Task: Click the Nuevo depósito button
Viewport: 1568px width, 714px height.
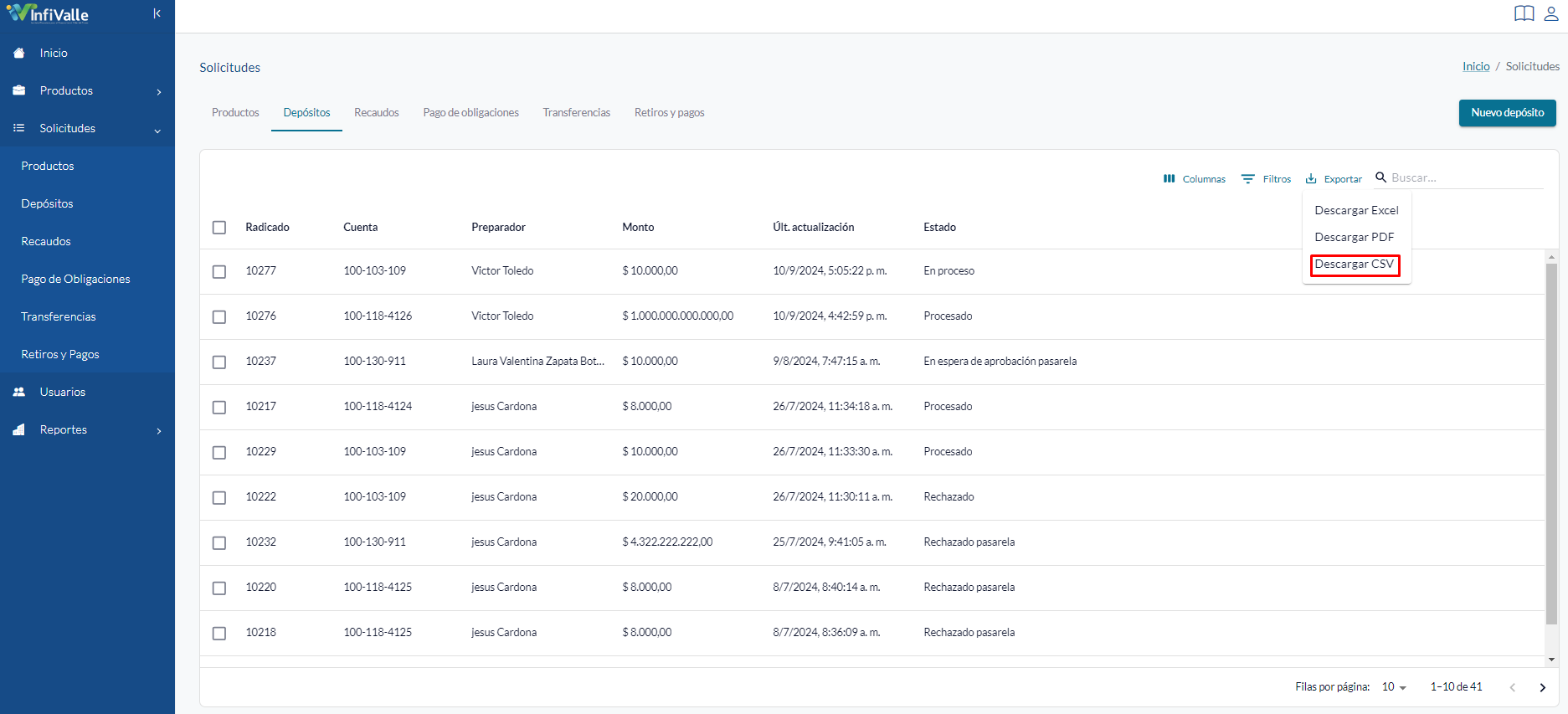Action: 1508,113
